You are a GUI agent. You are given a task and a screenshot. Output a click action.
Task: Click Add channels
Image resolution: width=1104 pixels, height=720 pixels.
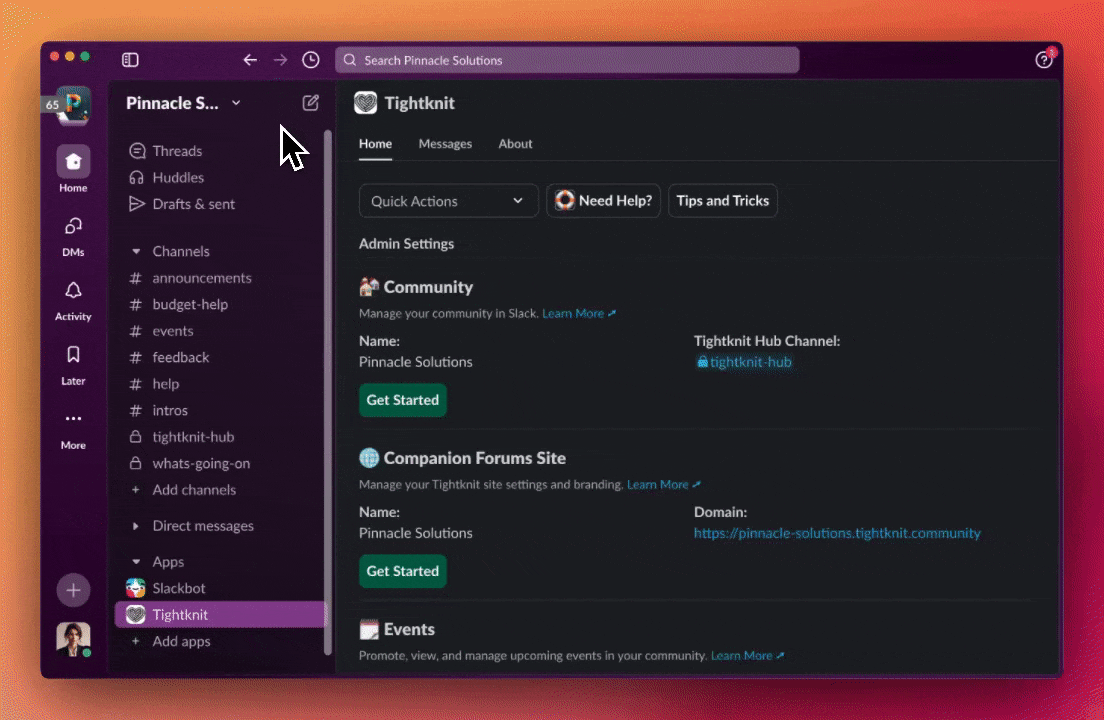[194, 490]
